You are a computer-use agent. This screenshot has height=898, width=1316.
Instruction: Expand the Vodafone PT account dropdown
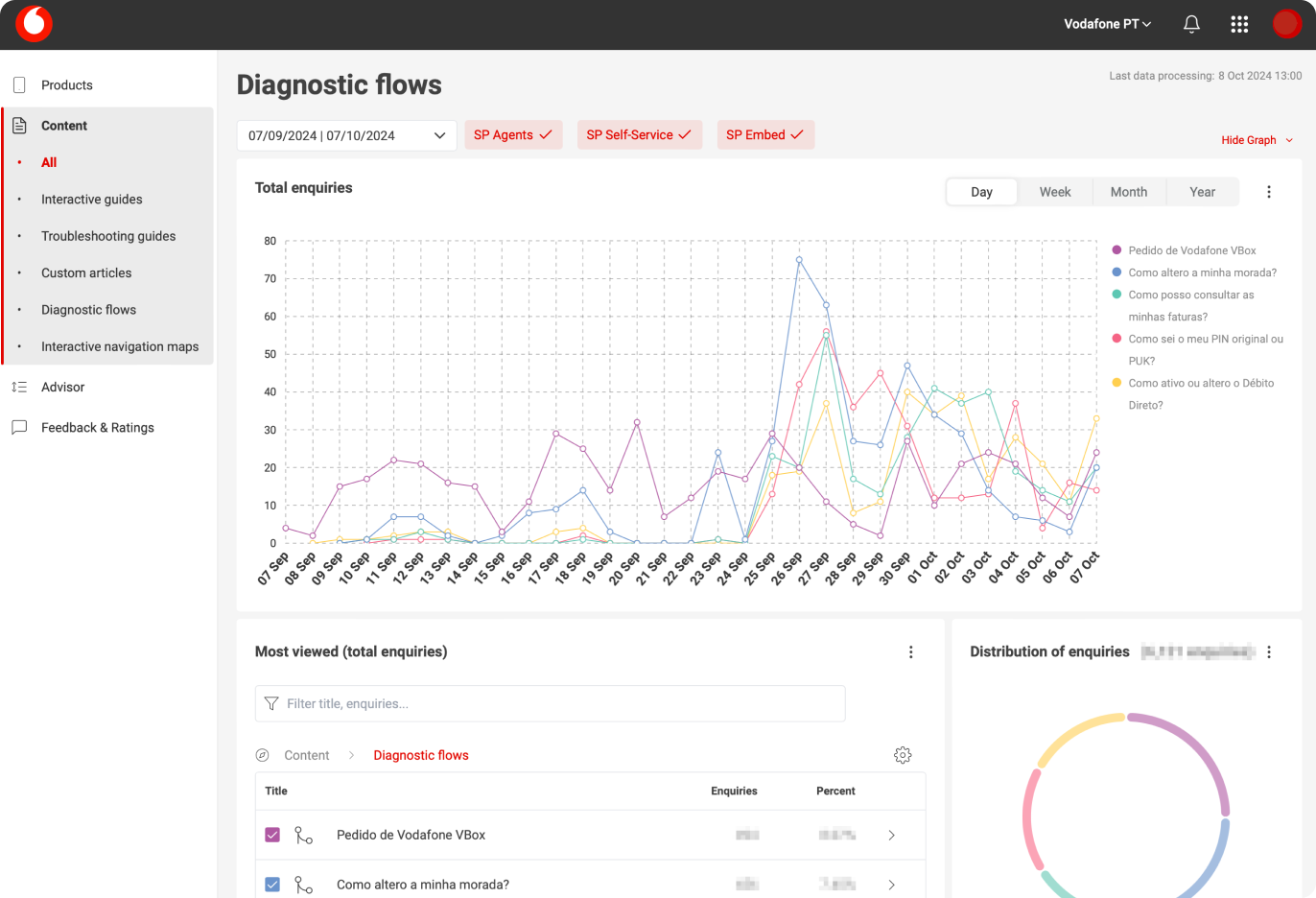pyautogui.click(x=1107, y=24)
